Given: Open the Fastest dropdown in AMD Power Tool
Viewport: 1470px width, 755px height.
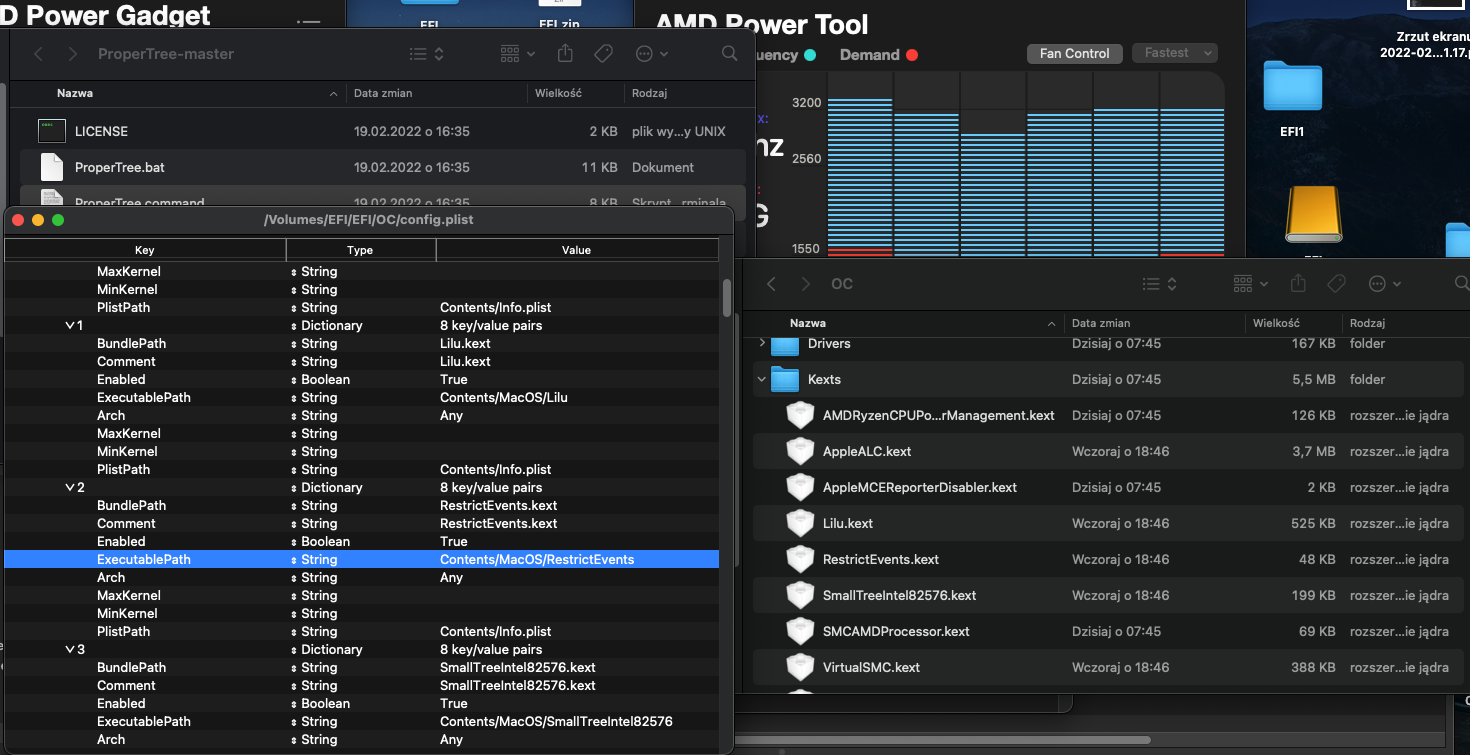Looking at the screenshot, I should tap(1174, 53).
